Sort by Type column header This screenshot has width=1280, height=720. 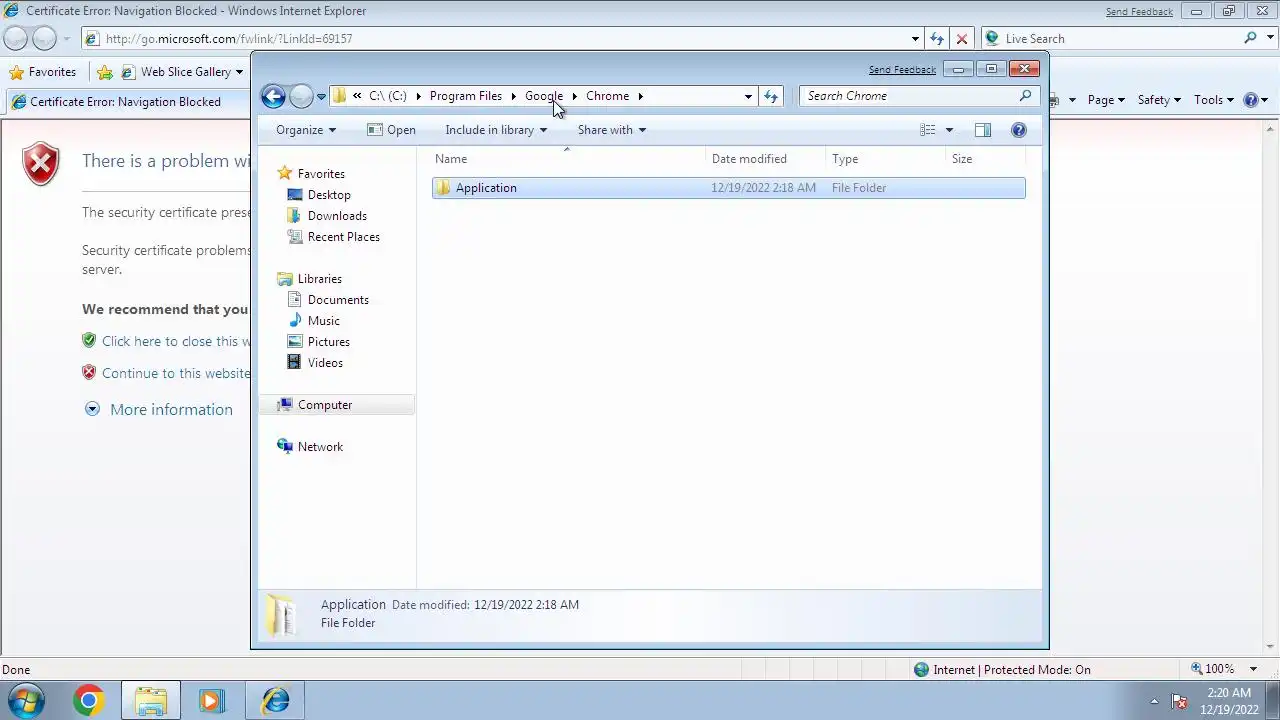(x=885, y=159)
